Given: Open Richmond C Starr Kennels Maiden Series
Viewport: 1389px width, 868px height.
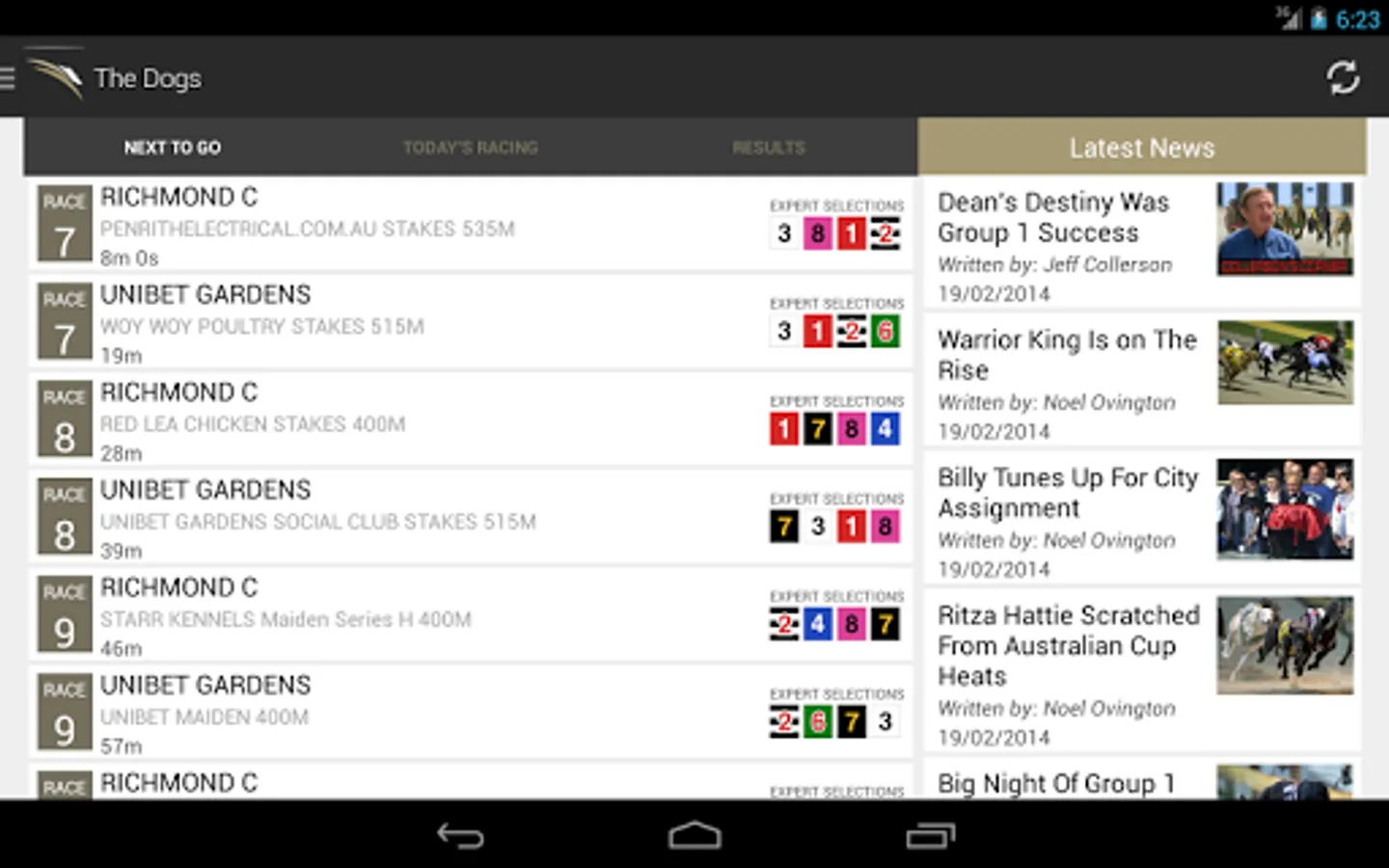Looking at the screenshot, I should (471, 615).
